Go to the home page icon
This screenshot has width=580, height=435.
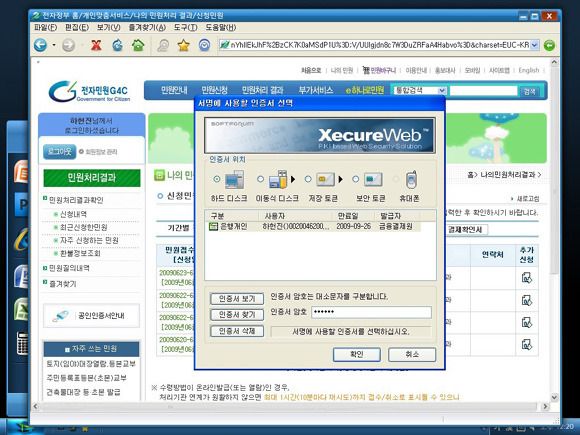(138, 45)
